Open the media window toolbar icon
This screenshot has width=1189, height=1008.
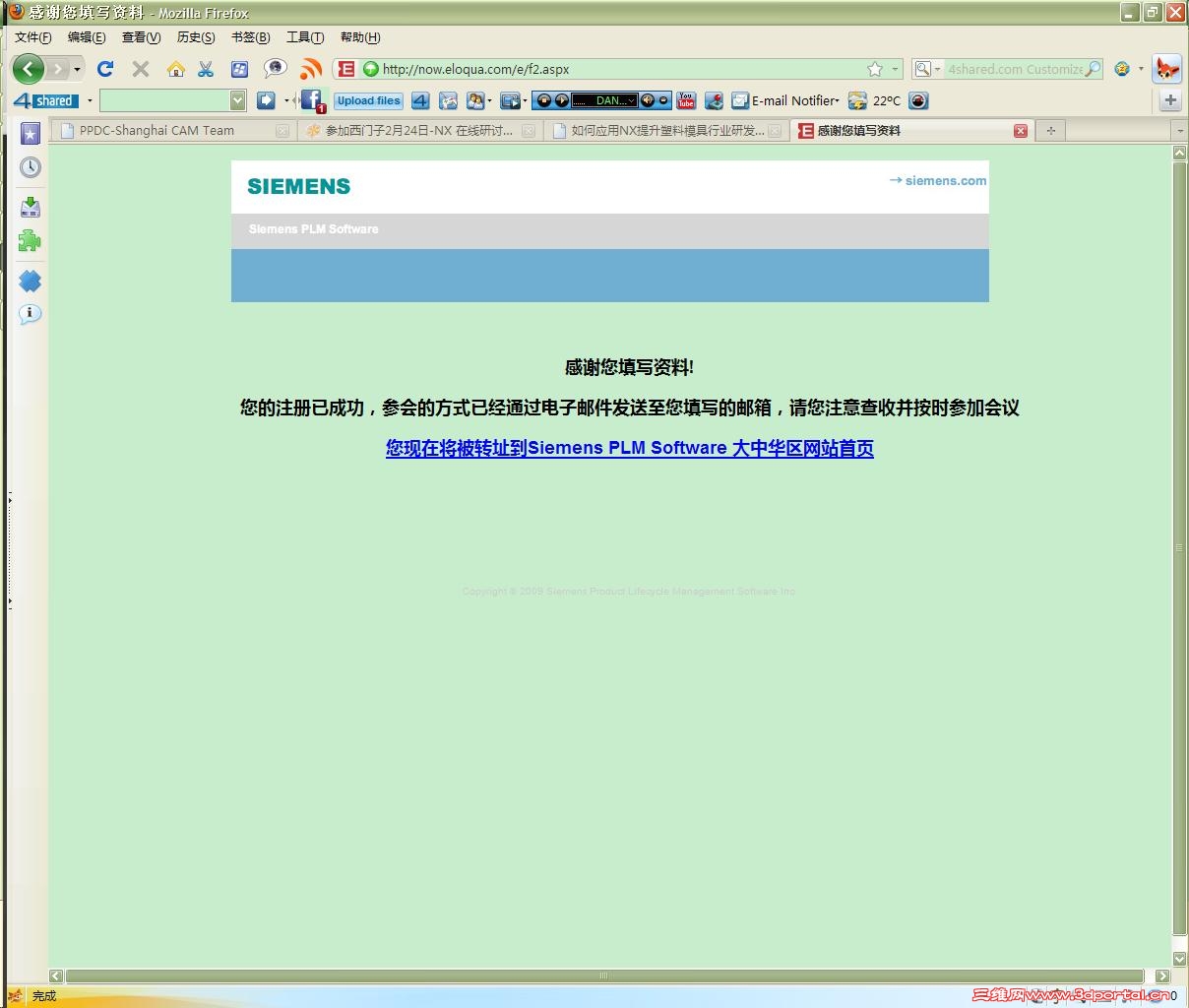(x=510, y=100)
